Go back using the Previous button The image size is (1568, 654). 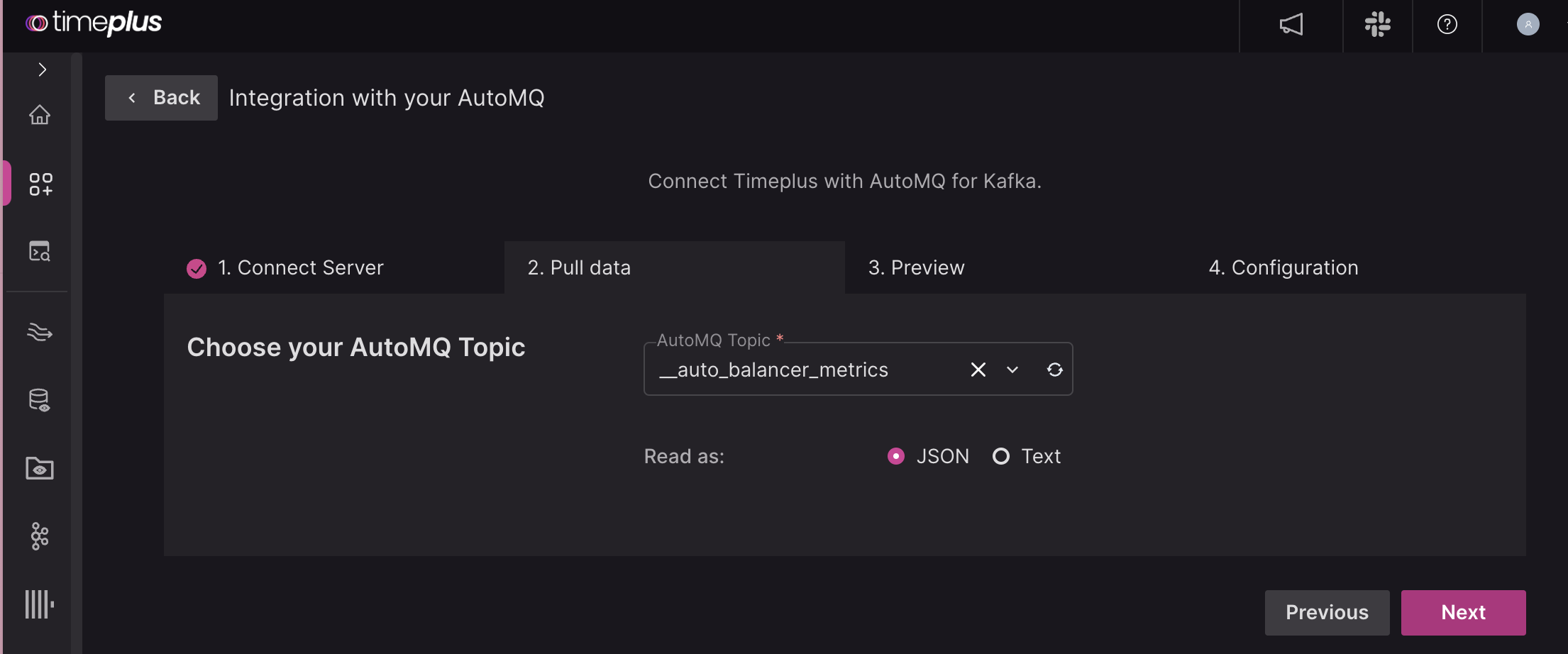point(1326,612)
